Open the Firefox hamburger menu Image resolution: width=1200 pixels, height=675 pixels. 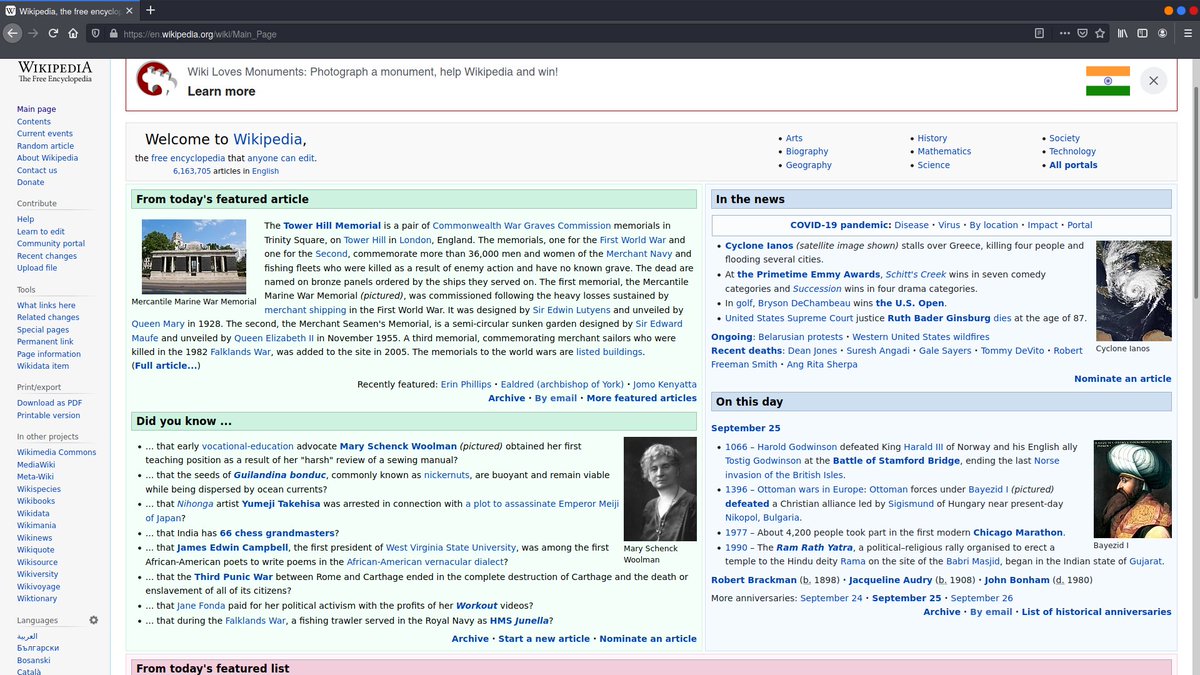pyautogui.click(x=1186, y=33)
